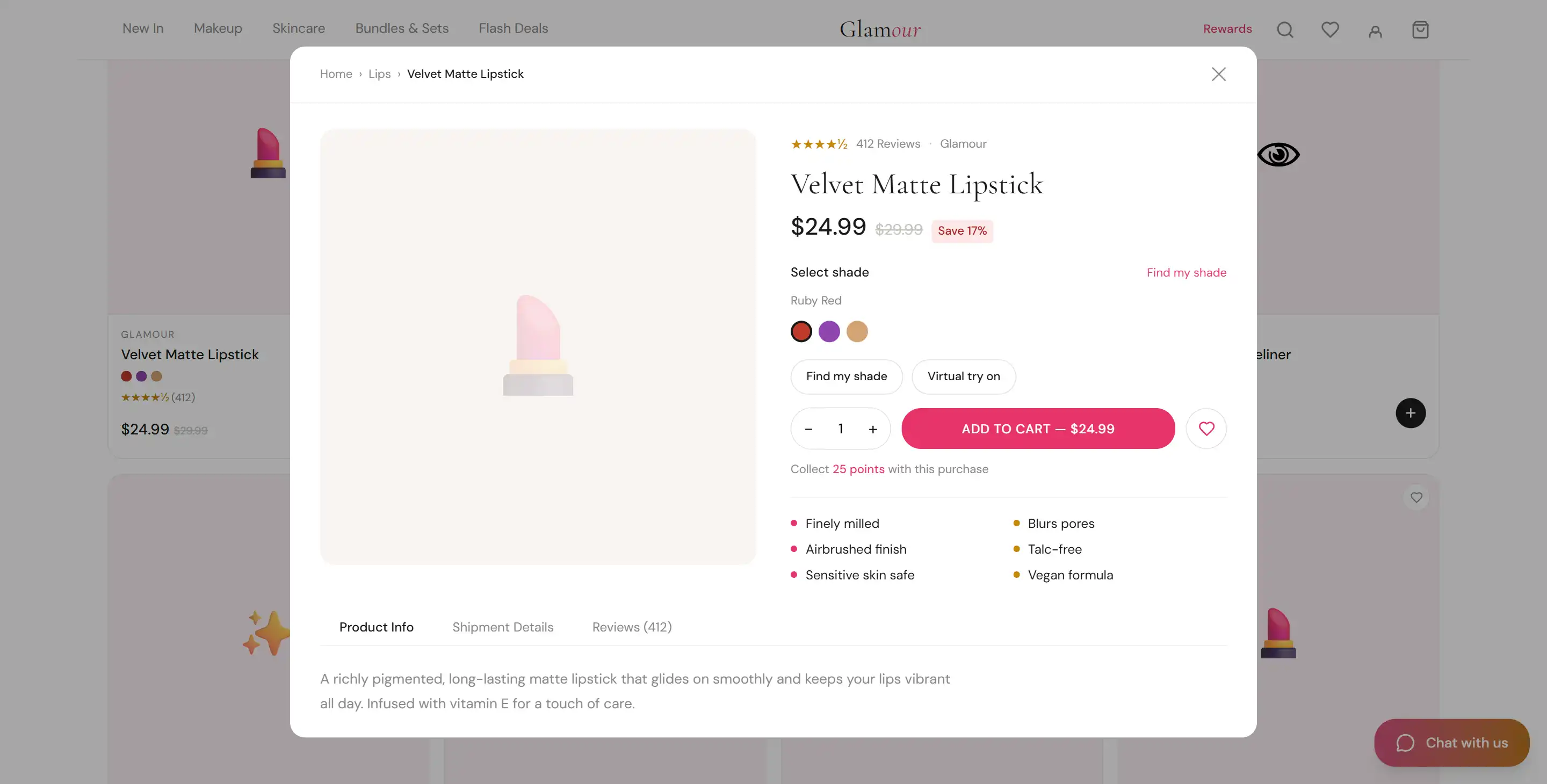Select the purple shade swatch
The width and height of the screenshot is (1547, 784).
click(x=829, y=331)
